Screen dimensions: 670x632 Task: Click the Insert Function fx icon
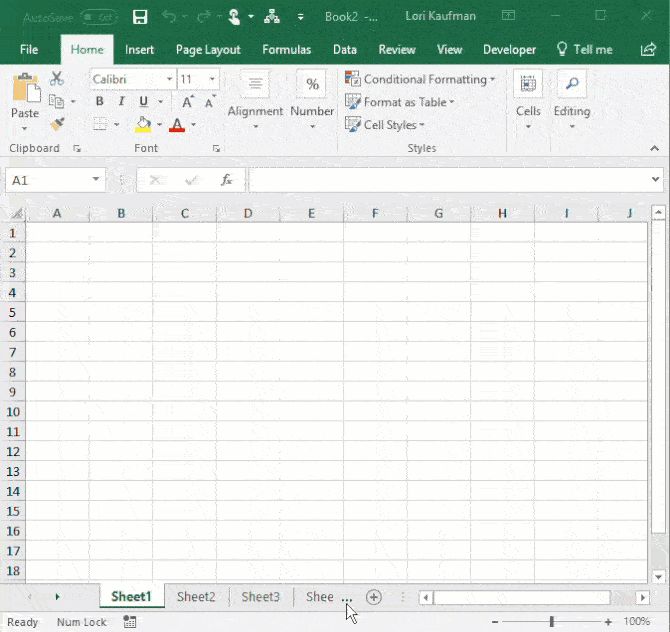tap(227, 180)
